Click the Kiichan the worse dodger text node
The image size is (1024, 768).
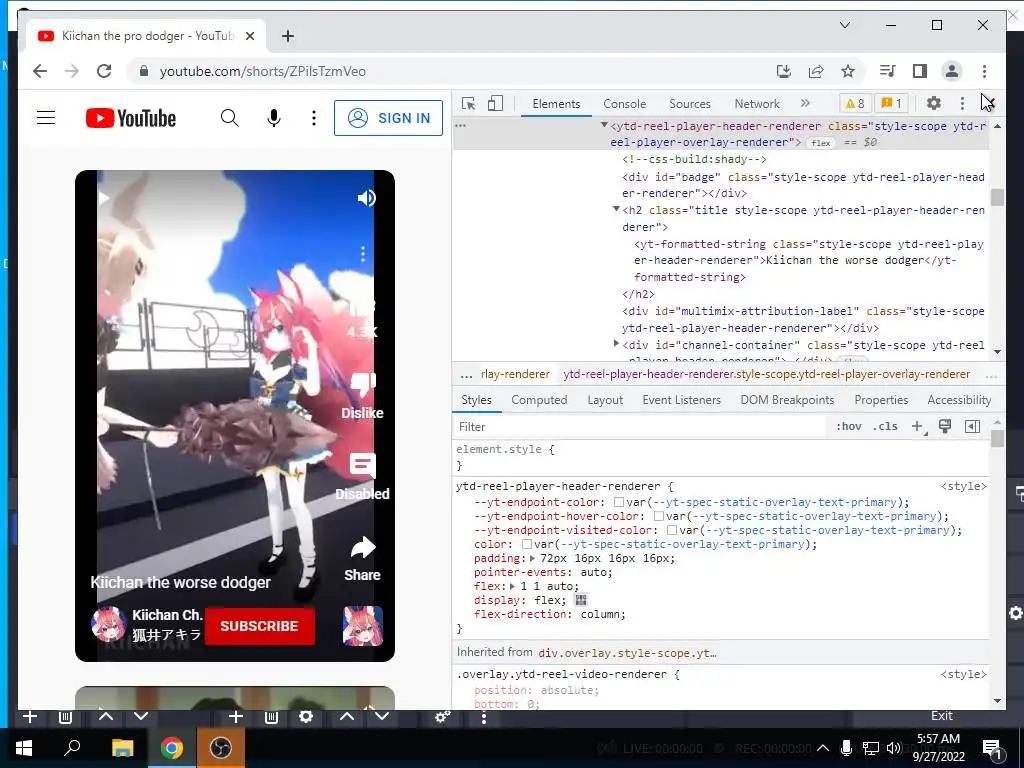point(844,260)
